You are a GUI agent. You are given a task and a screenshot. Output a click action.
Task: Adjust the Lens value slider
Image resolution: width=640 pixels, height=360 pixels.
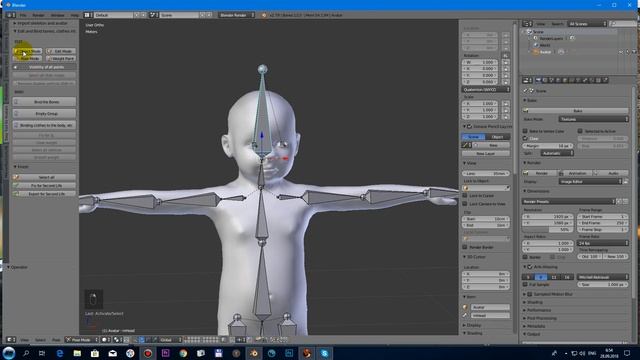(486, 173)
